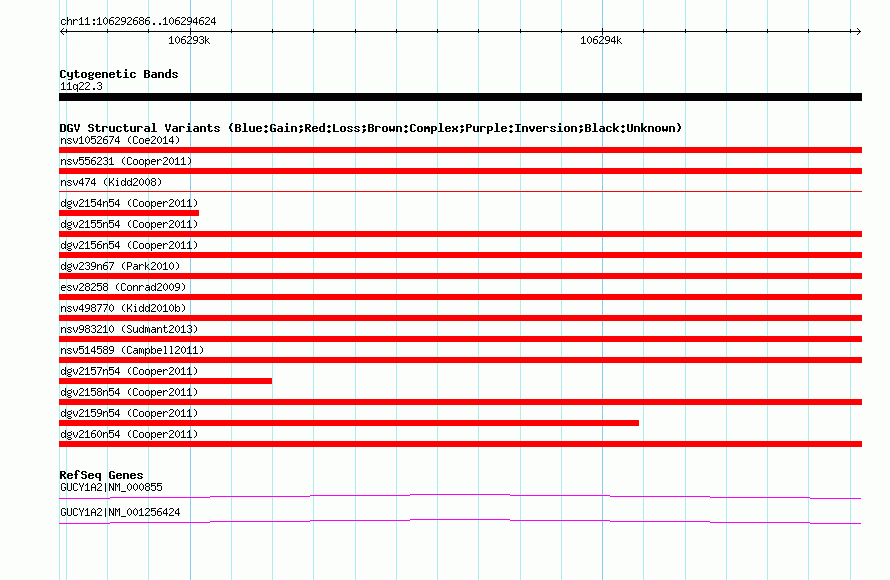Click the nsv1052674 (Coe2014) variant label

tap(120, 140)
